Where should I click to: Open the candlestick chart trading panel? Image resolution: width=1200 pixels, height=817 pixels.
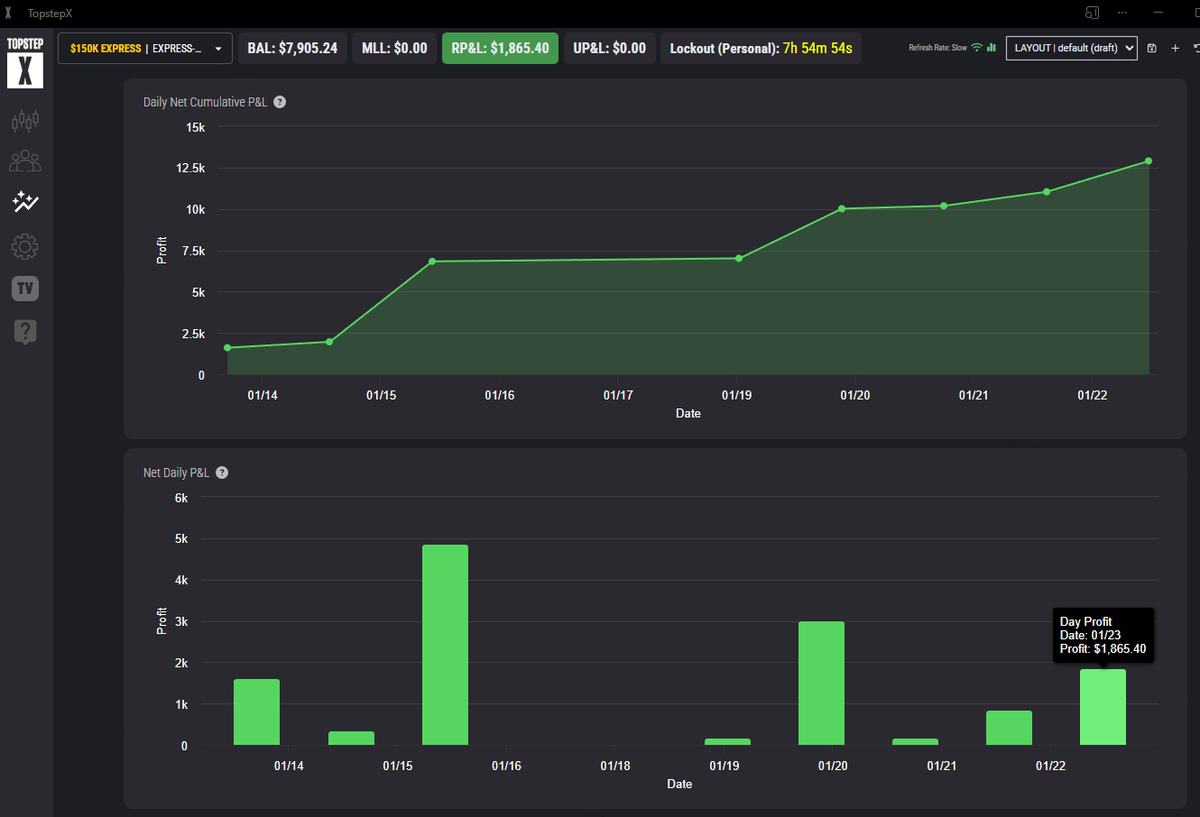click(25, 120)
